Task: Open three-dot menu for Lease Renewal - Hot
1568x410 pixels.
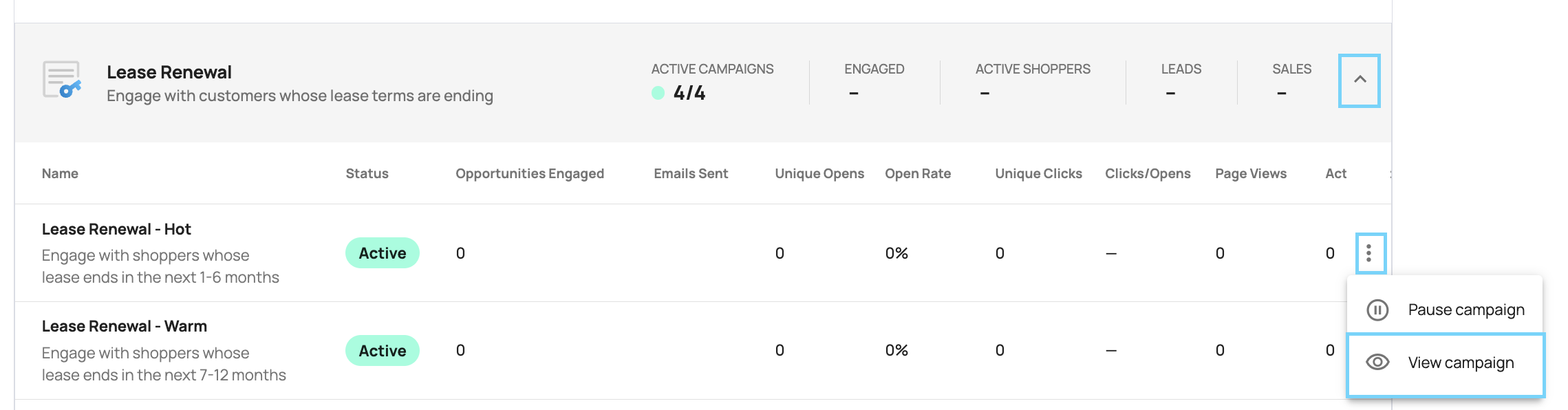Action: click(x=1370, y=253)
